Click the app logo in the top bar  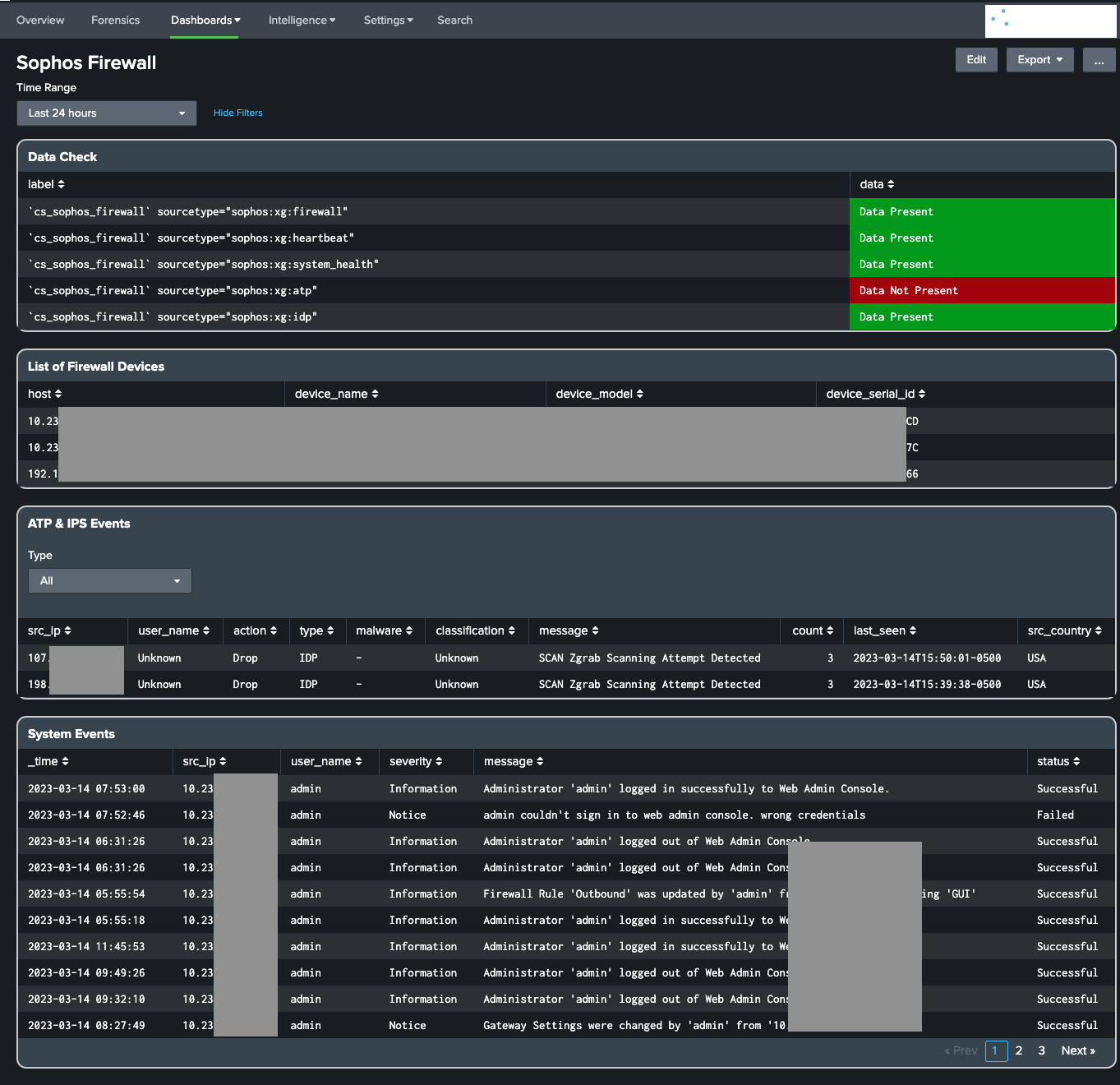[1051, 21]
